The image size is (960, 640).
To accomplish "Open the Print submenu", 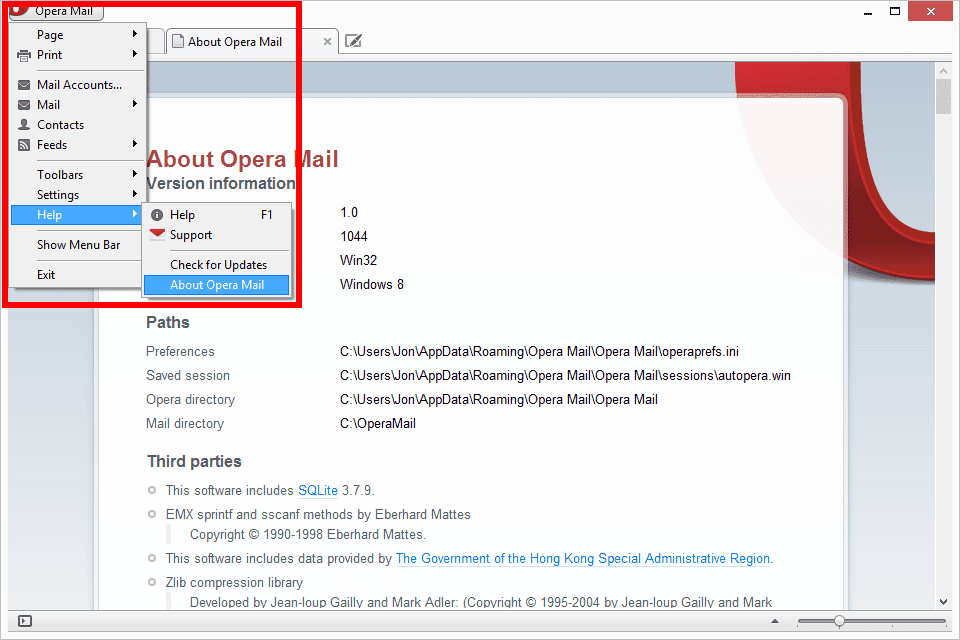I will pyautogui.click(x=78, y=55).
